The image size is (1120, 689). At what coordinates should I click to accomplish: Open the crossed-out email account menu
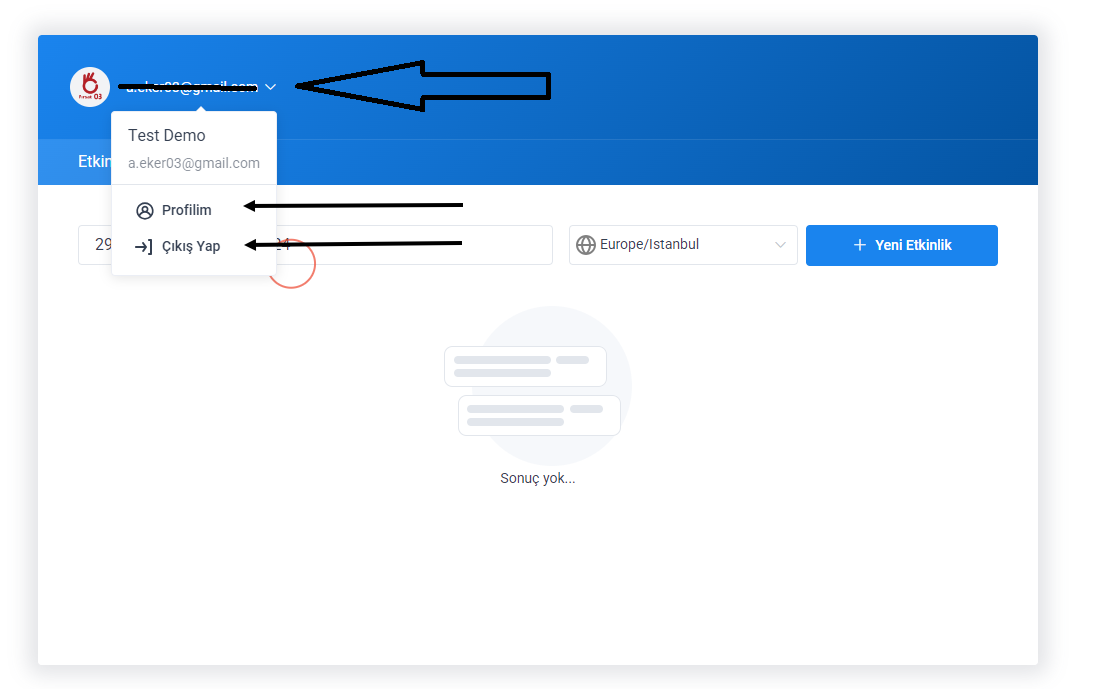coord(192,87)
